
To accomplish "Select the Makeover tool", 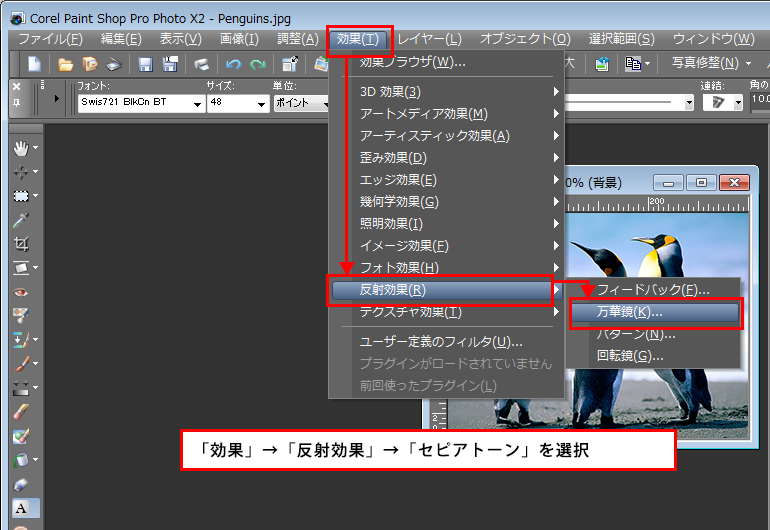I will pos(21,315).
